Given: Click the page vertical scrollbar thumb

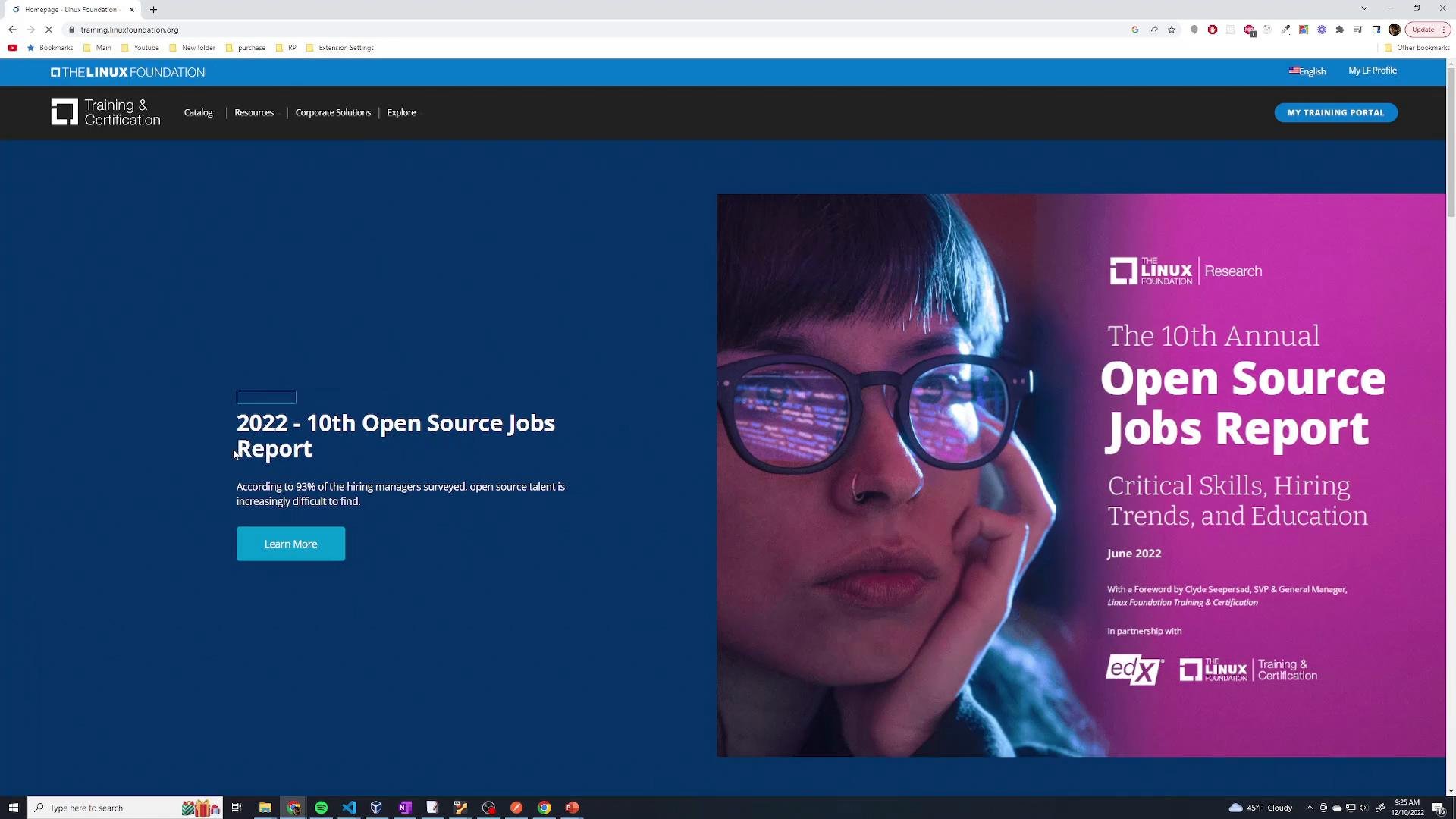Looking at the screenshot, I should click(1451, 142).
